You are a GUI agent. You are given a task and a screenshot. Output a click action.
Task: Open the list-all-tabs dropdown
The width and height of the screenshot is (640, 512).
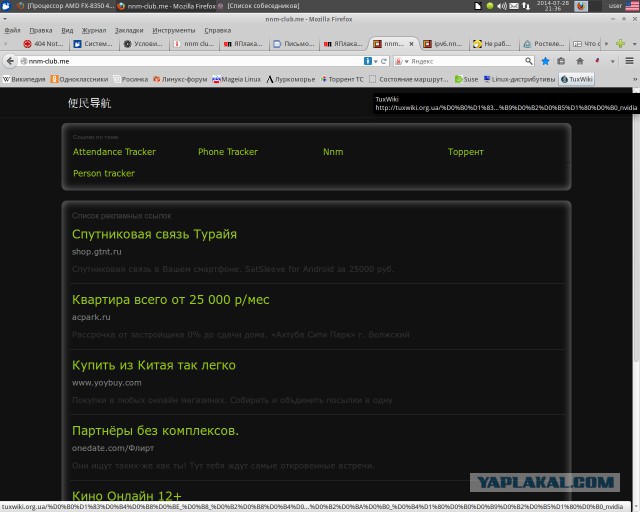[x=634, y=44]
